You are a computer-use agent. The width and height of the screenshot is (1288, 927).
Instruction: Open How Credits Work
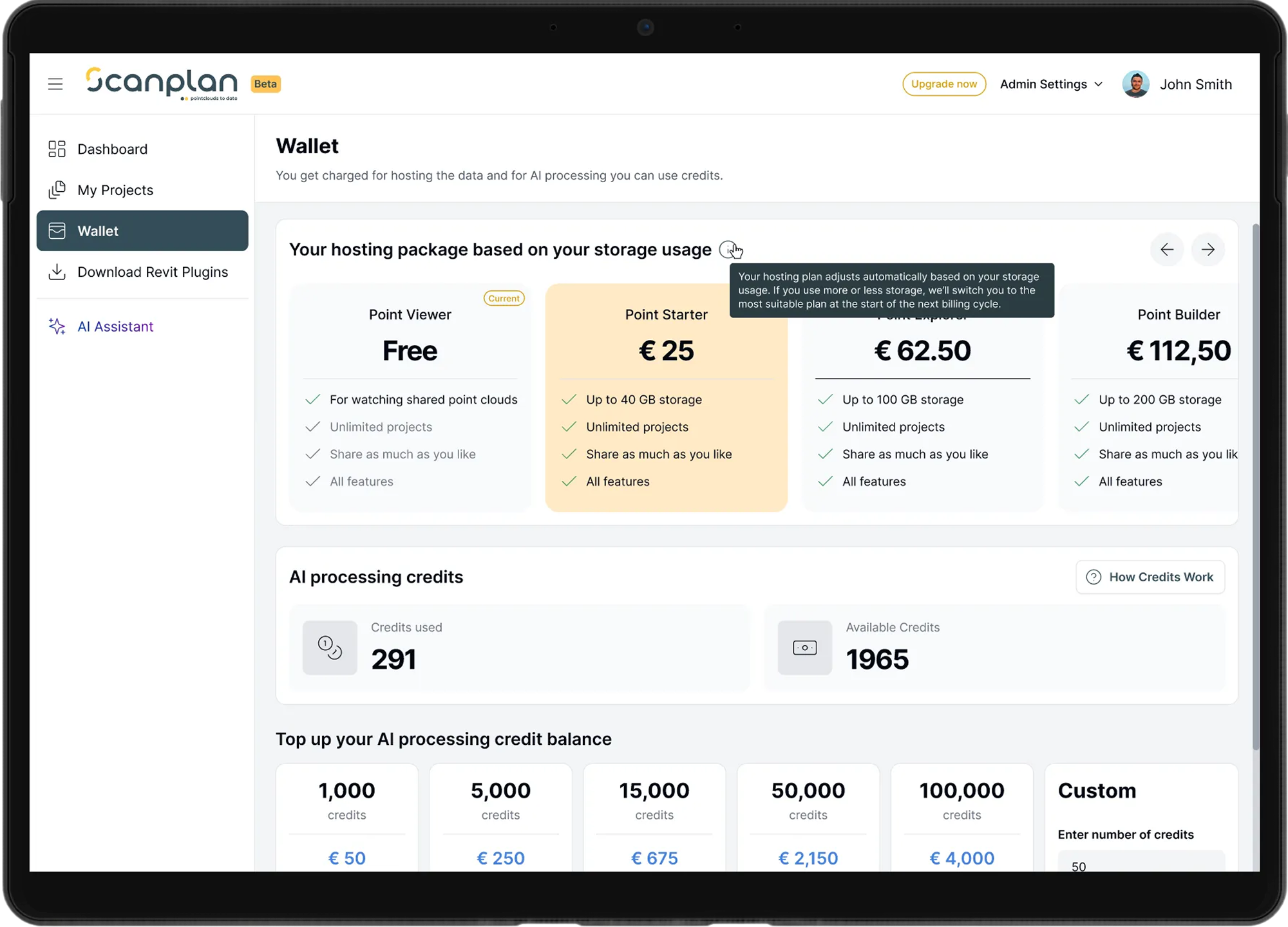click(1150, 577)
